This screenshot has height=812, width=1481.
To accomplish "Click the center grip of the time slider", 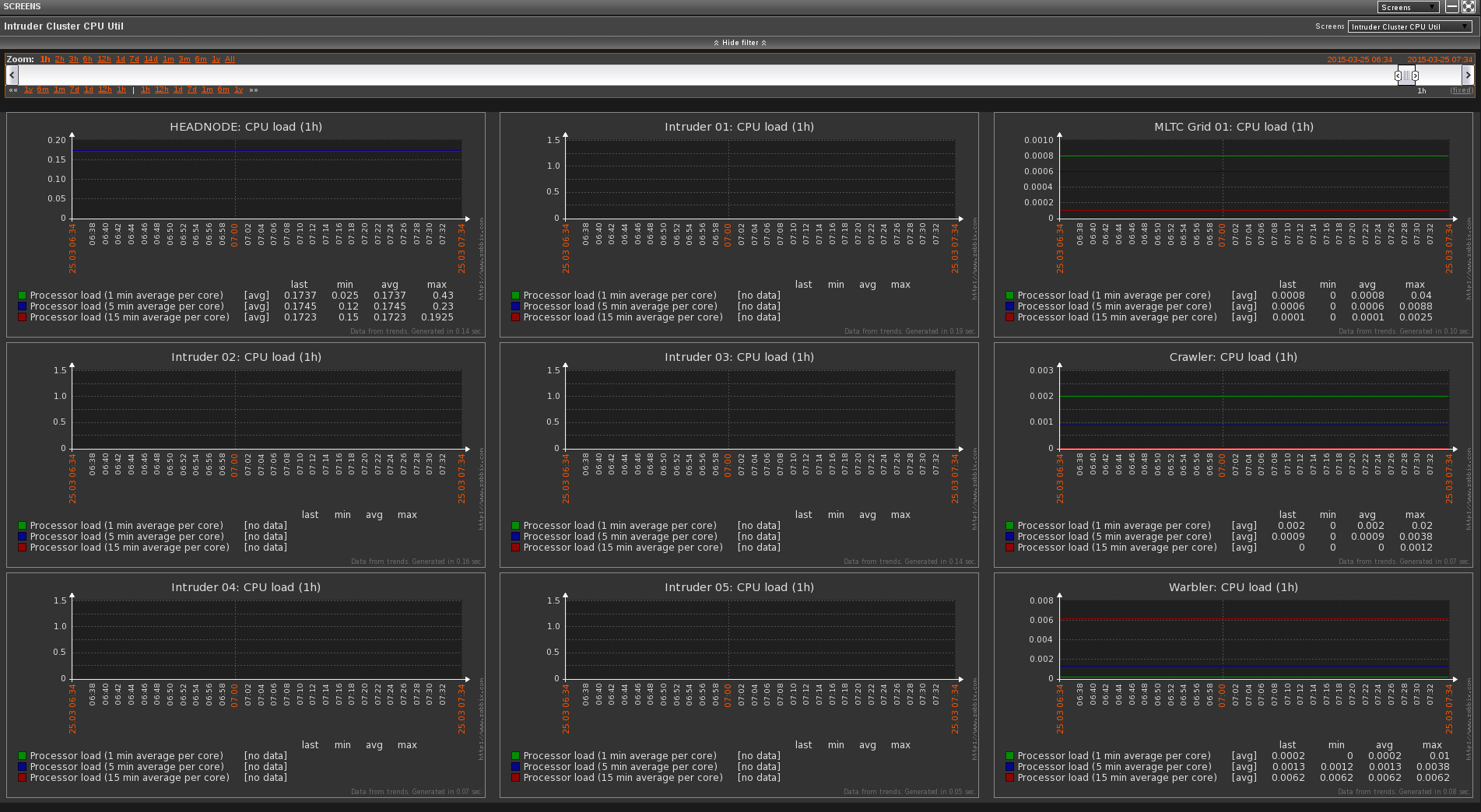I will pos(1406,75).
